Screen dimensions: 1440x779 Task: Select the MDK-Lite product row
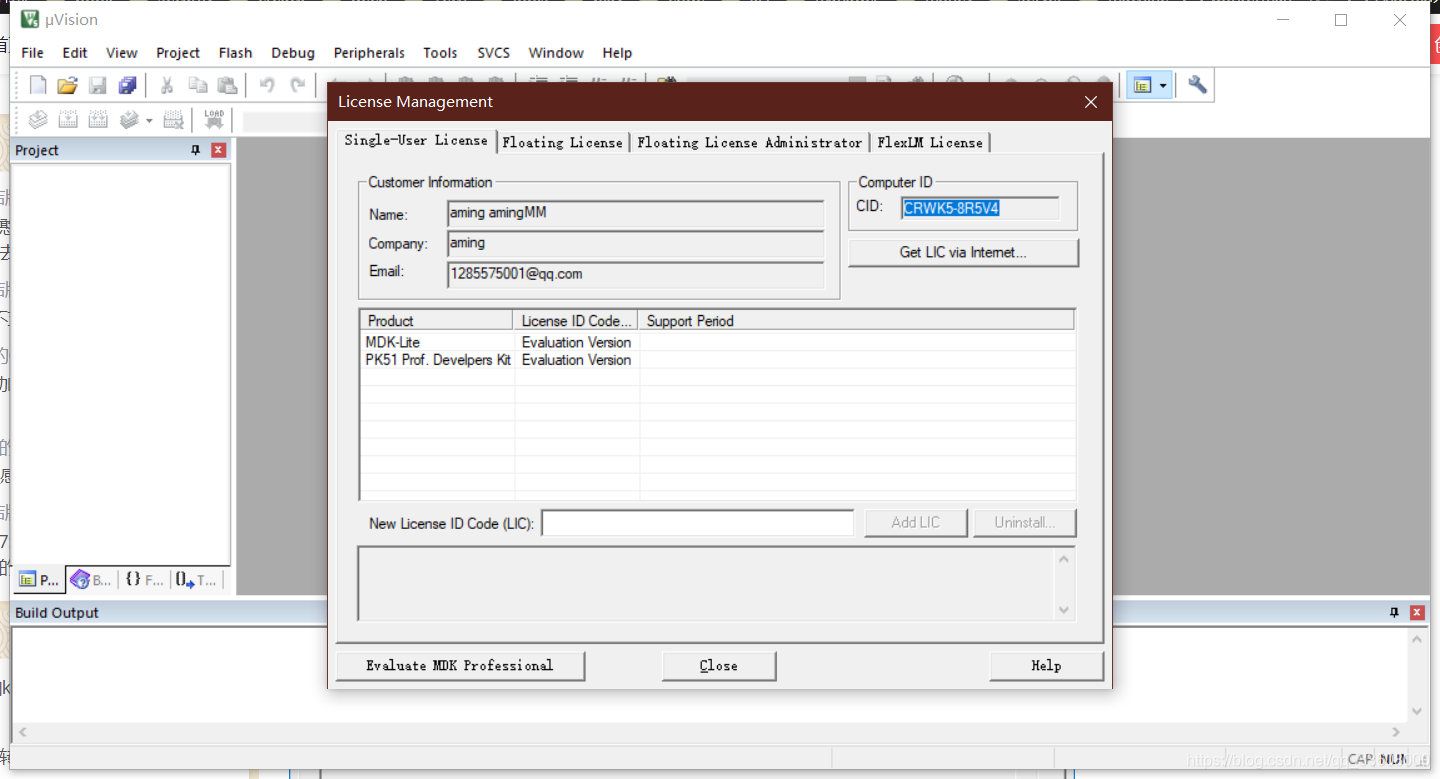point(717,342)
